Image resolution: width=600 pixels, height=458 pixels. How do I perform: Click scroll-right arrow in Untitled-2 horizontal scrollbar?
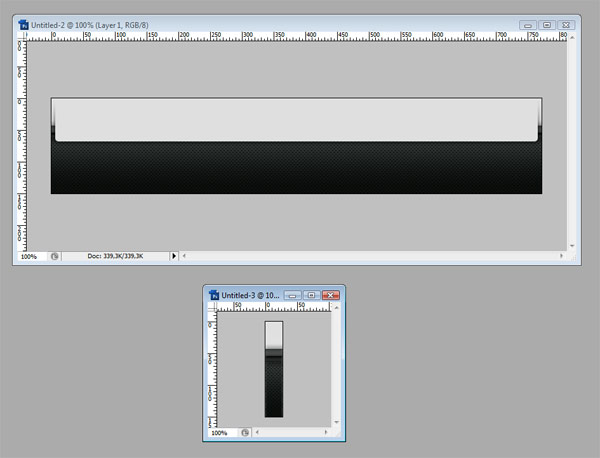(x=561, y=256)
